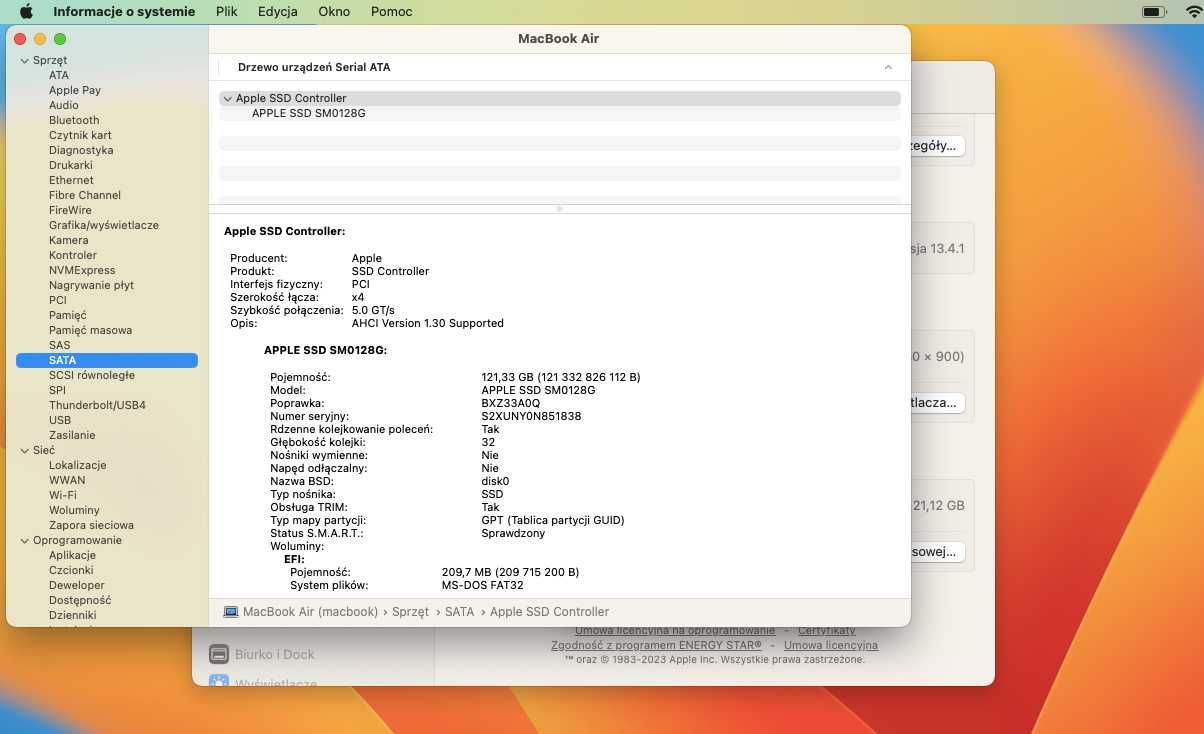Click the Biurko i Dock icon in Settings window
This screenshot has height=734, width=1204.
[x=219, y=654]
